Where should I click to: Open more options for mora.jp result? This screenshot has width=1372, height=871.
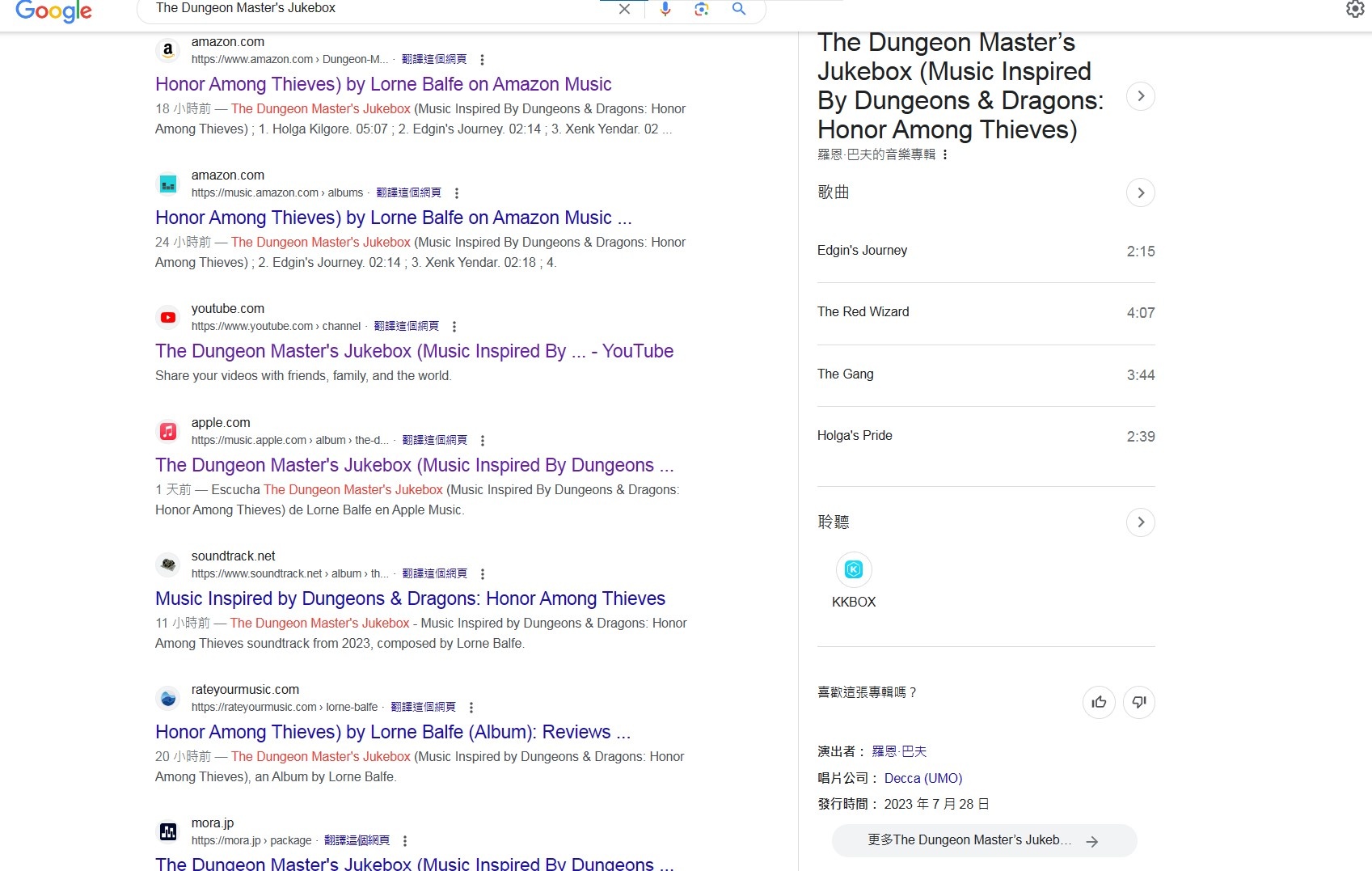click(x=405, y=841)
